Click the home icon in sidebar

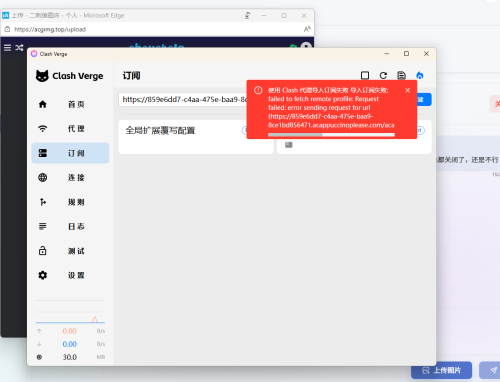click(43, 104)
